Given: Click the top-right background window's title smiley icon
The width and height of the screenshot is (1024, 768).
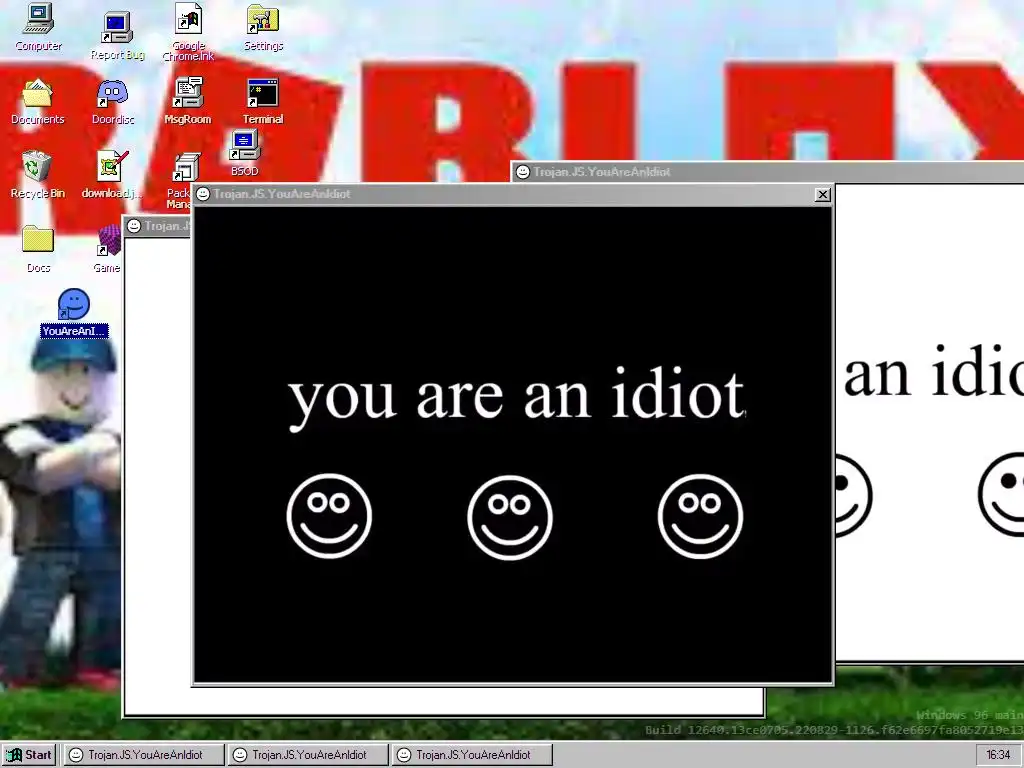Looking at the screenshot, I should coord(522,172).
